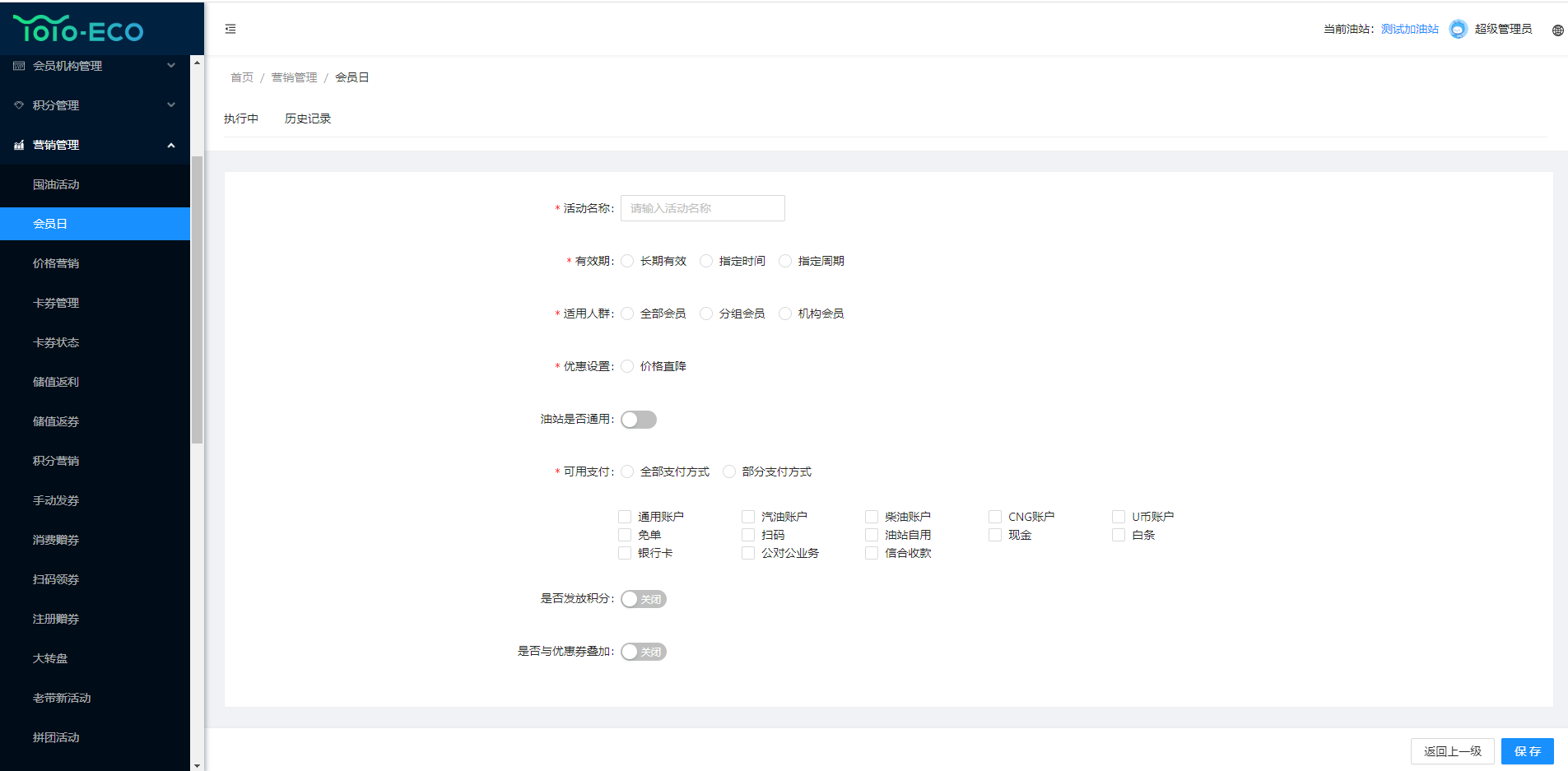Select 部分支付方式 radio

tap(729, 471)
